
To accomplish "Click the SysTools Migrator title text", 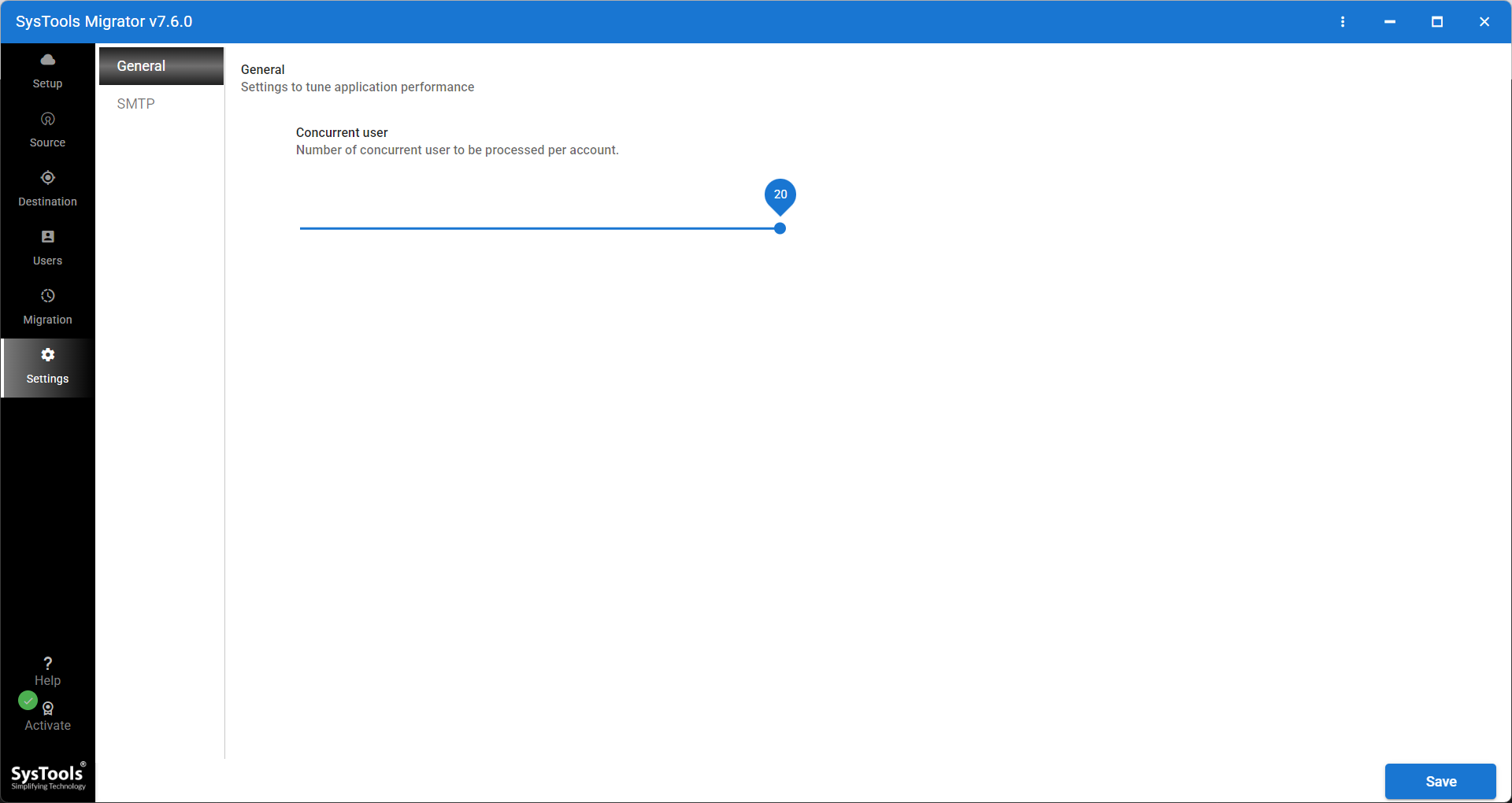I will (103, 21).
